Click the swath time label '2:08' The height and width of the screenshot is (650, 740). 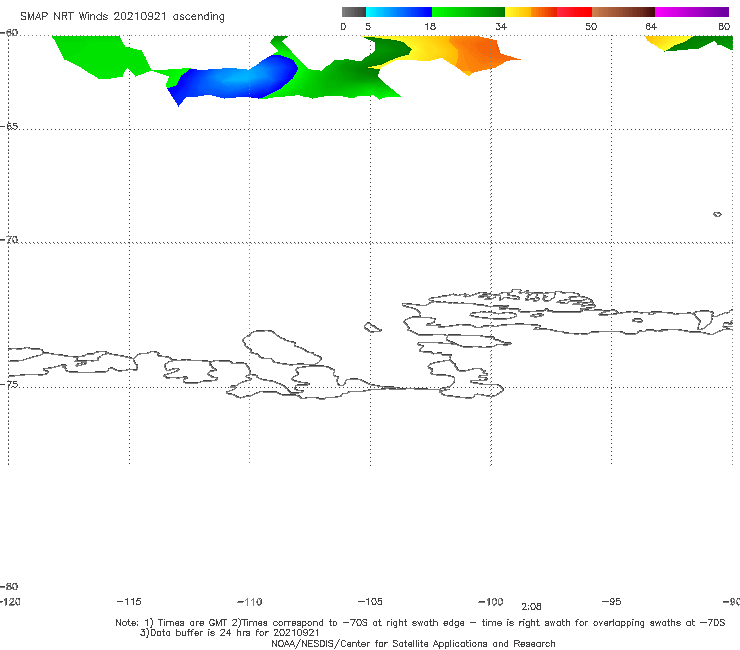(531, 607)
